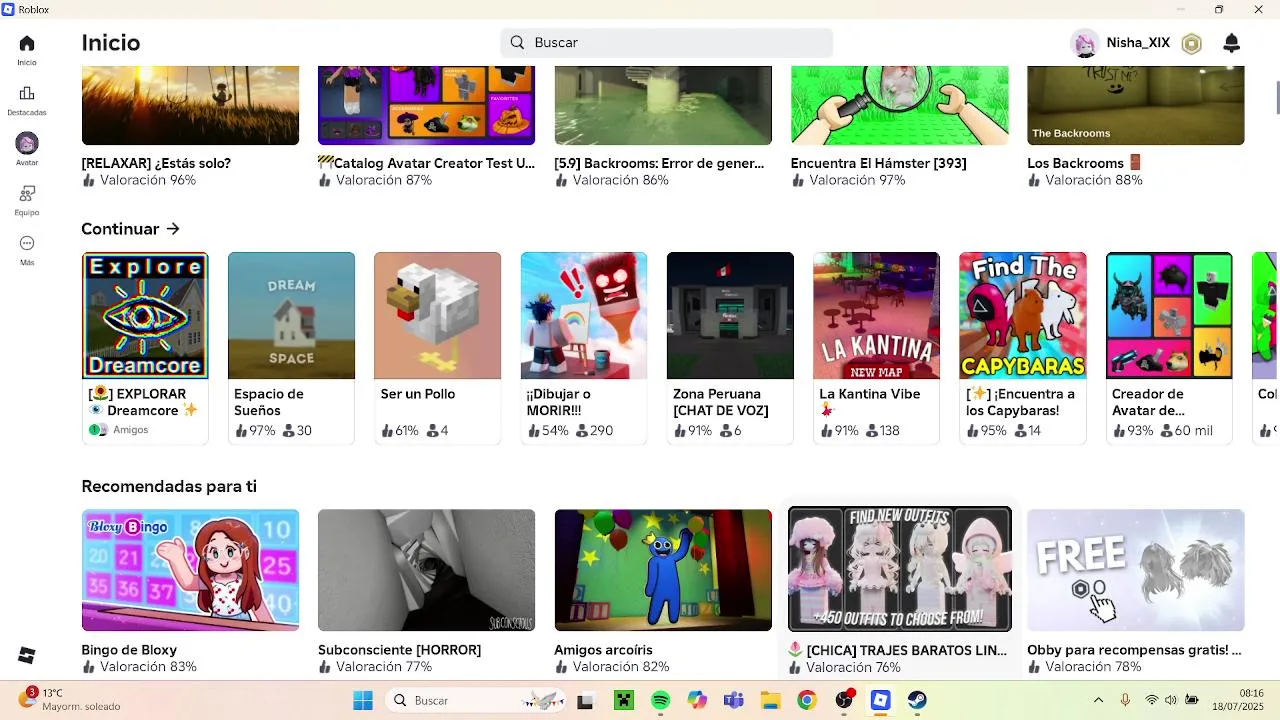1280x720 pixels.
Task: Open Minecraft from the taskbar
Action: [x=624, y=701]
